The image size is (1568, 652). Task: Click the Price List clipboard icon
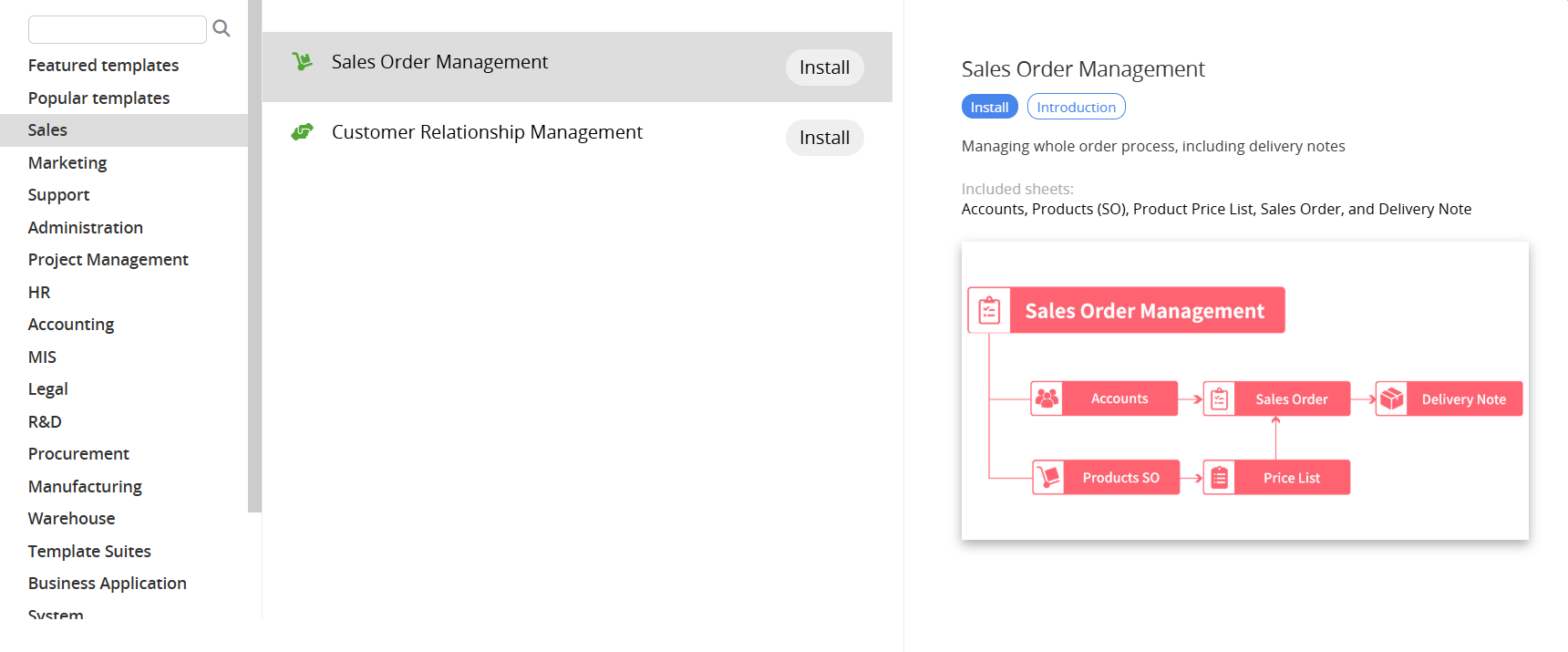pyautogui.click(x=1220, y=477)
